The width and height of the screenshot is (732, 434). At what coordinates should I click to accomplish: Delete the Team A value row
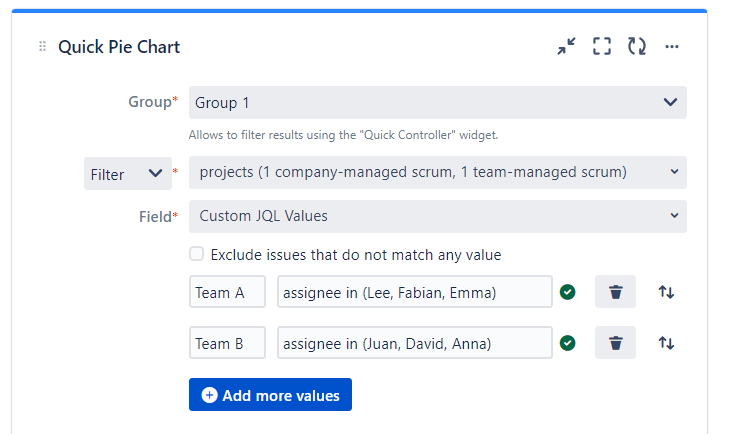[x=616, y=292]
